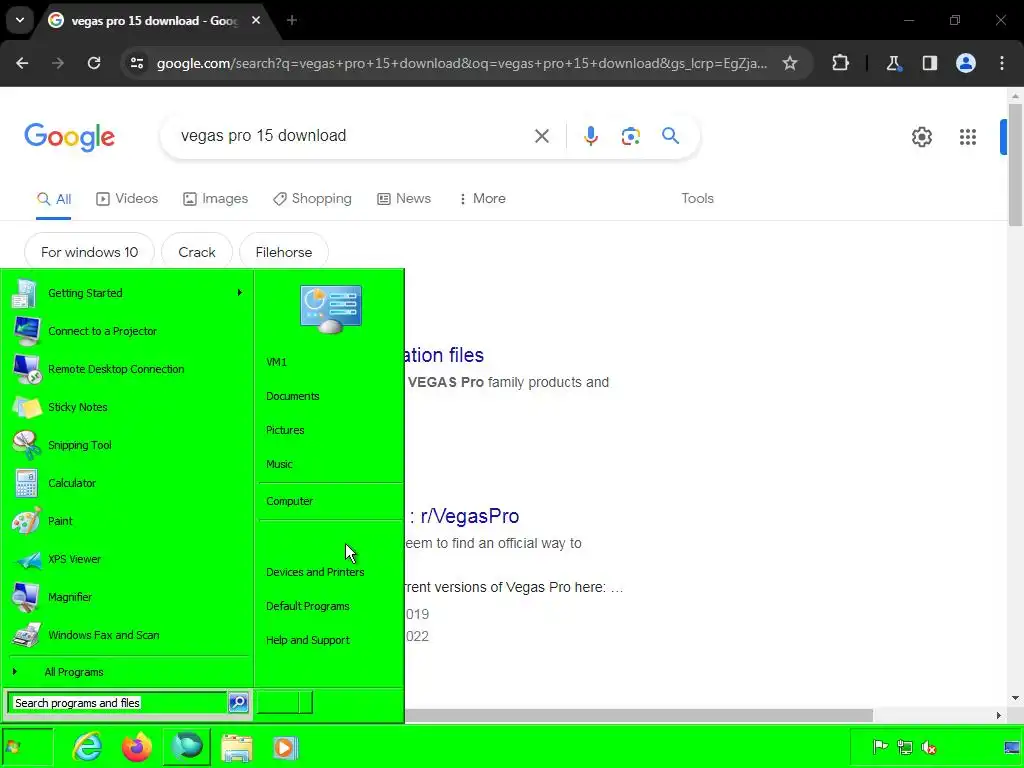Open Chrome three-dot menu

(1002, 63)
